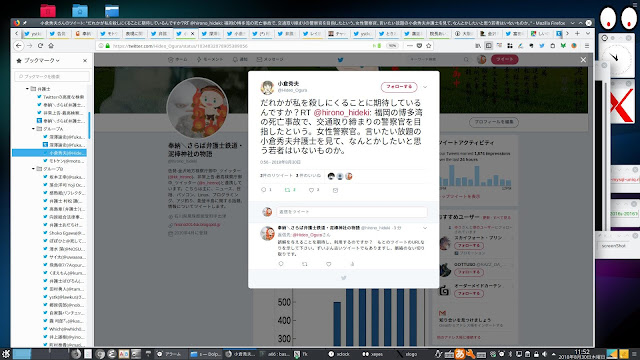Screen dimensions: 640x360
Task: Open the direct message envelope icon on the tweet
Action: pyautogui.click(x=335, y=190)
